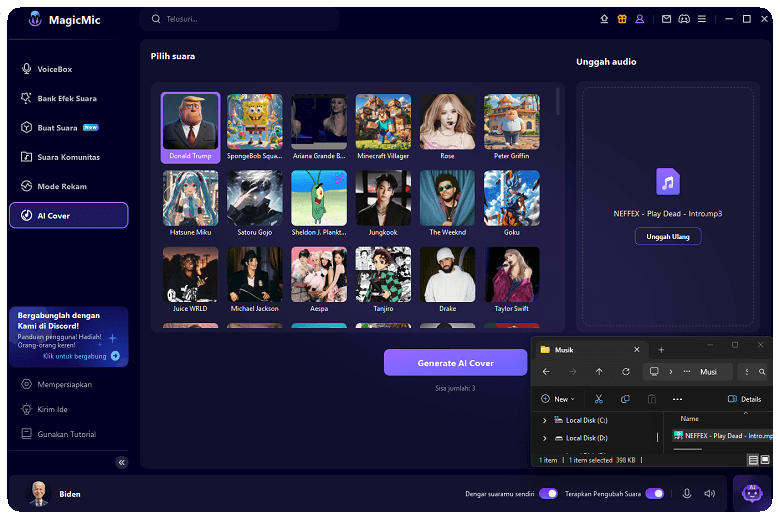780x520 pixels.
Task: Open the New dropdown in File Explorer
Action: tap(558, 399)
